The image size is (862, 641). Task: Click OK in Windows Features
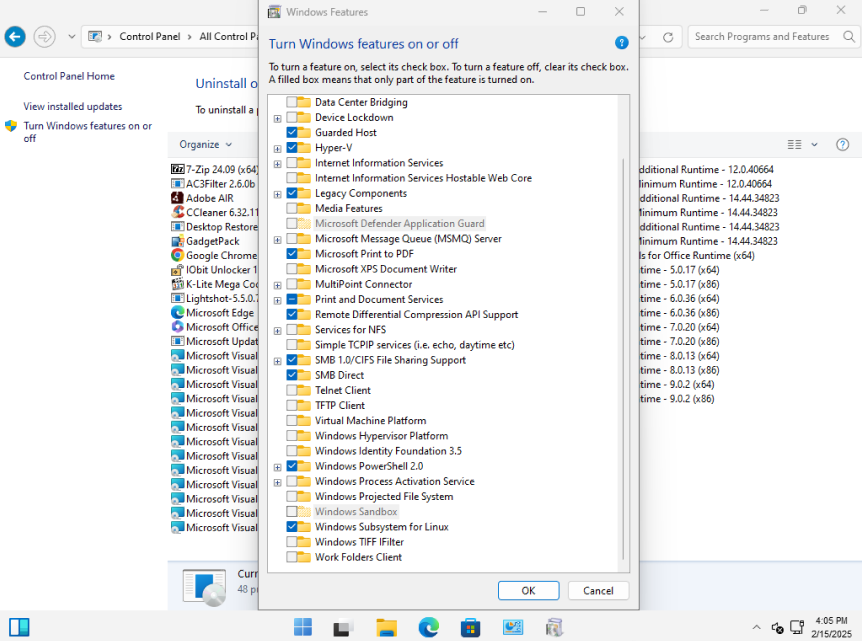point(528,590)
